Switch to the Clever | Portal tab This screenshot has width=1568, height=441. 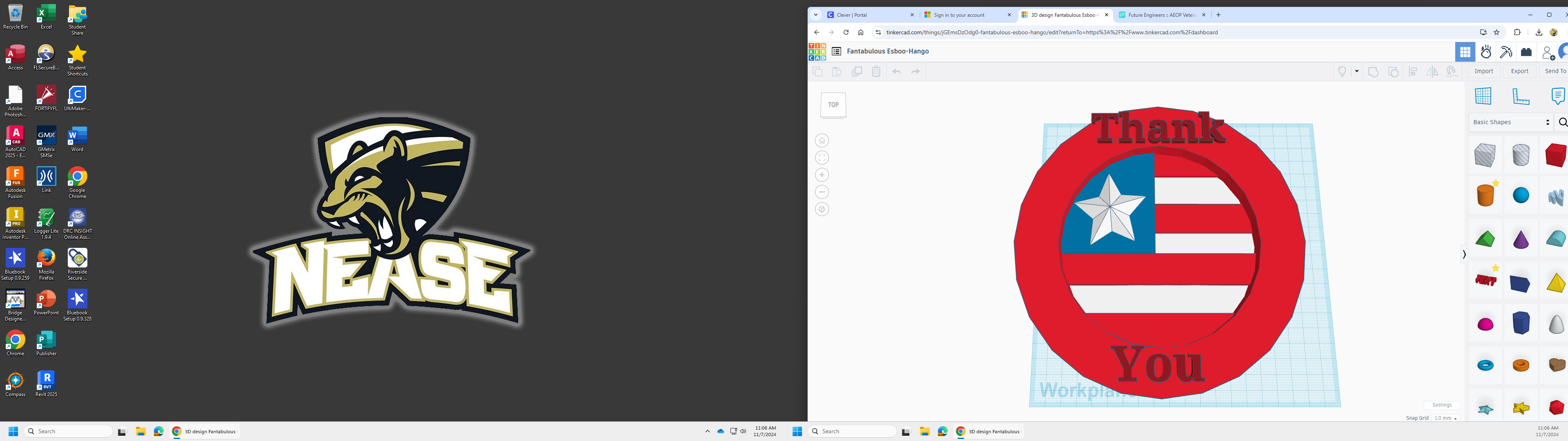click(x=871, y=15)
